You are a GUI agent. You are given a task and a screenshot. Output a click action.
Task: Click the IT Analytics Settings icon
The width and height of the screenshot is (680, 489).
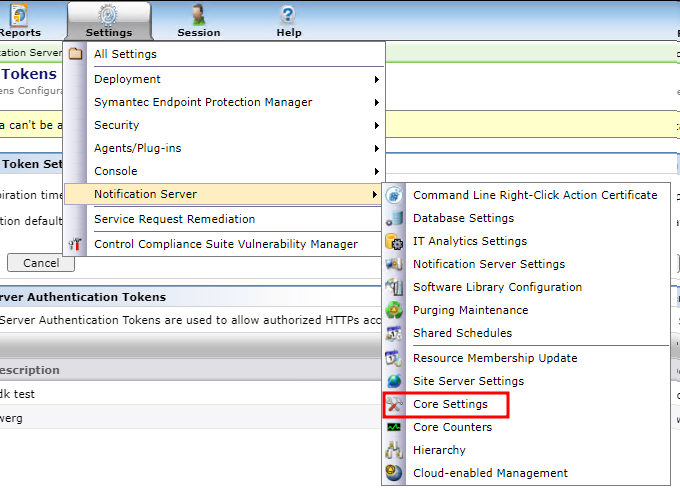(x=394, y=241)
